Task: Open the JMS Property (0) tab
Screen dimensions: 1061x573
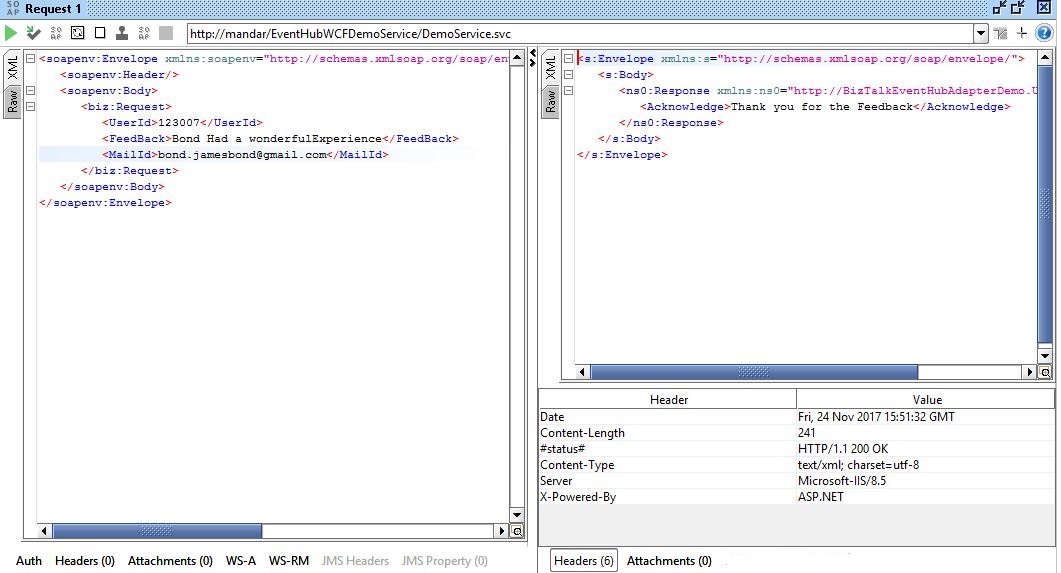Action: pyautogui.click(x=445, y=561)
